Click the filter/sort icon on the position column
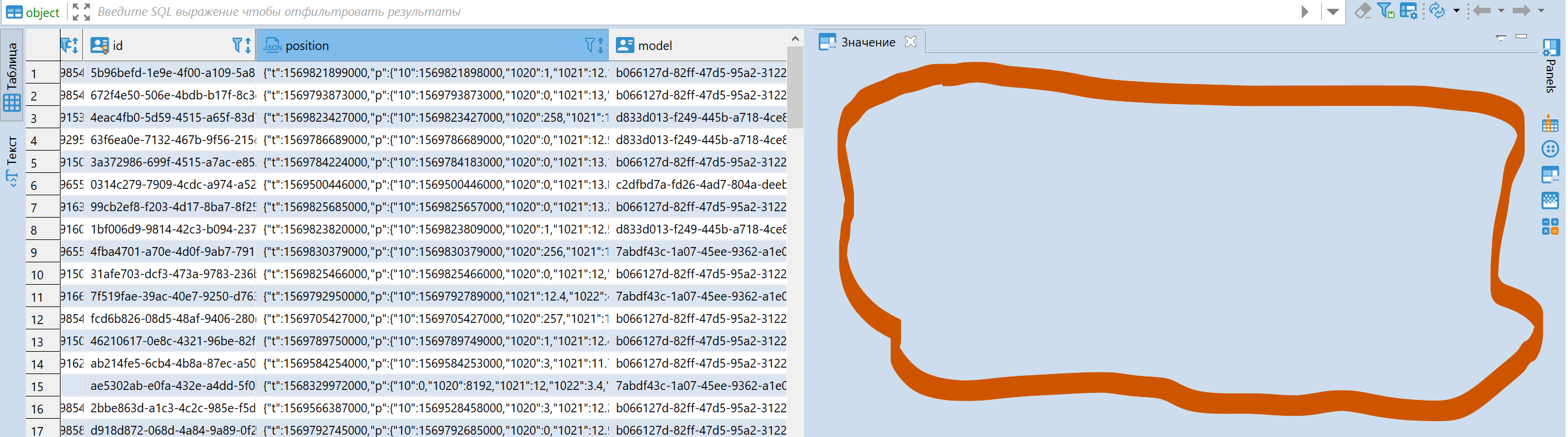The width and height of the screenshot is (1568, 437). (594, 45)
